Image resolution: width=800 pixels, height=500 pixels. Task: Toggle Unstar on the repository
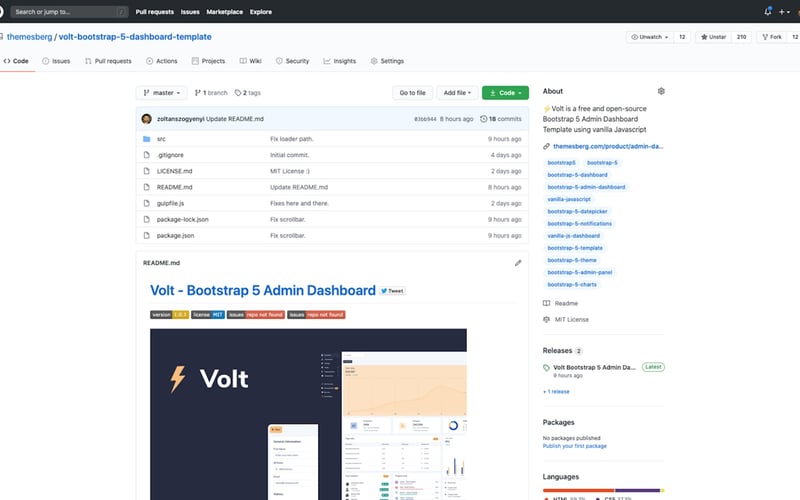pos(713,37)
